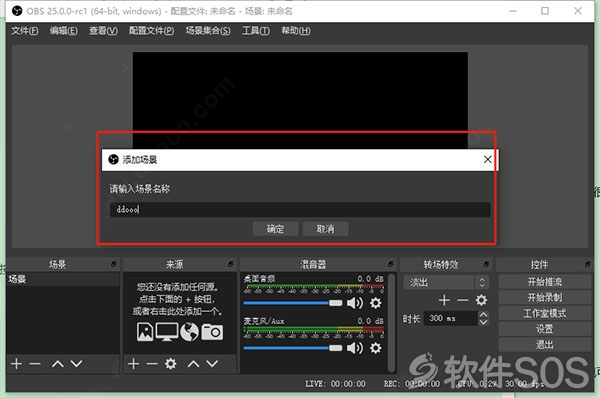Mute the 麦克风/Aux speaker
This screenshot has width=600, height=398.
click(354, 348)
